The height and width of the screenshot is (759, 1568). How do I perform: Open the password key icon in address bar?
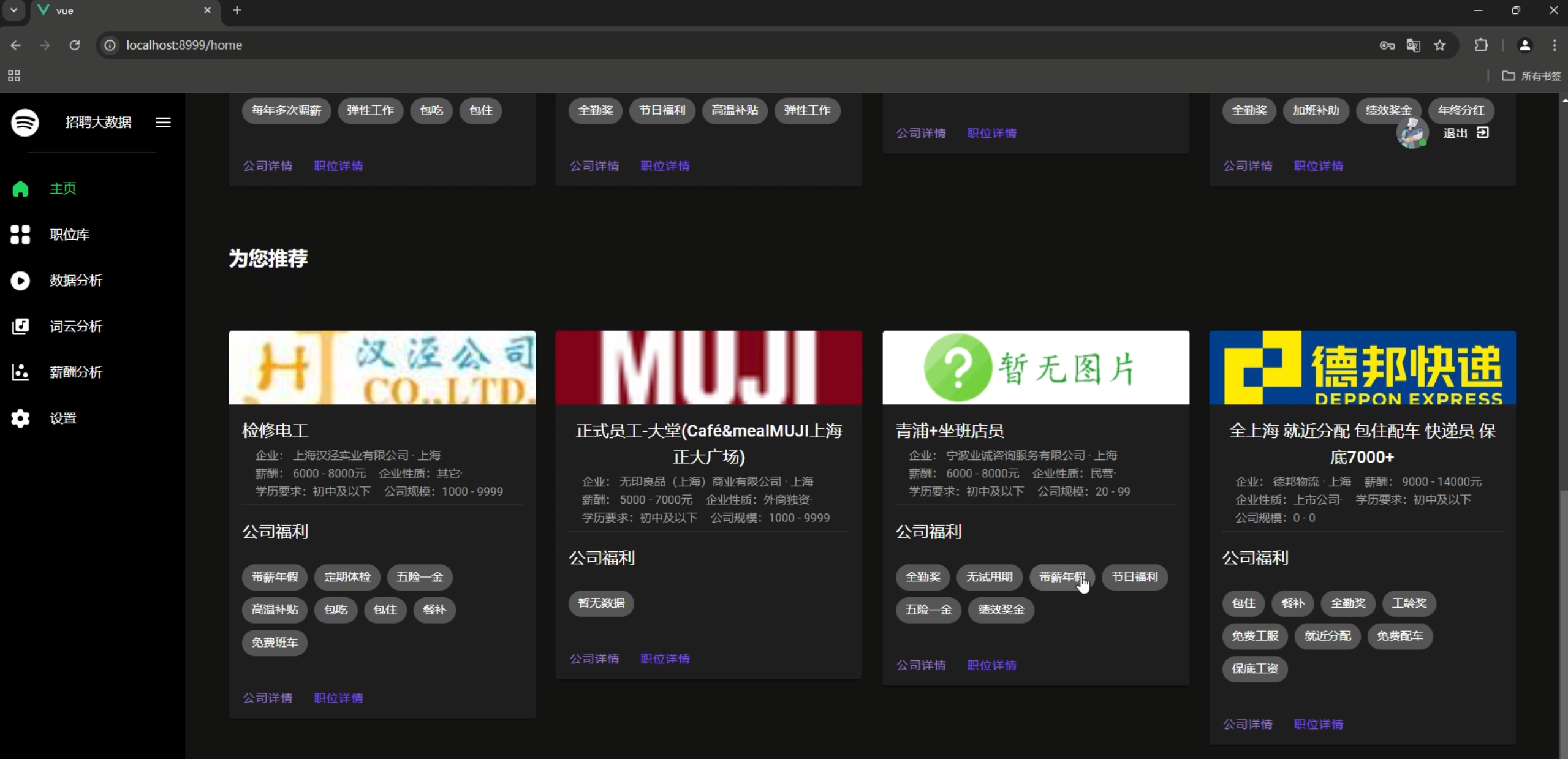(1387, 45)
